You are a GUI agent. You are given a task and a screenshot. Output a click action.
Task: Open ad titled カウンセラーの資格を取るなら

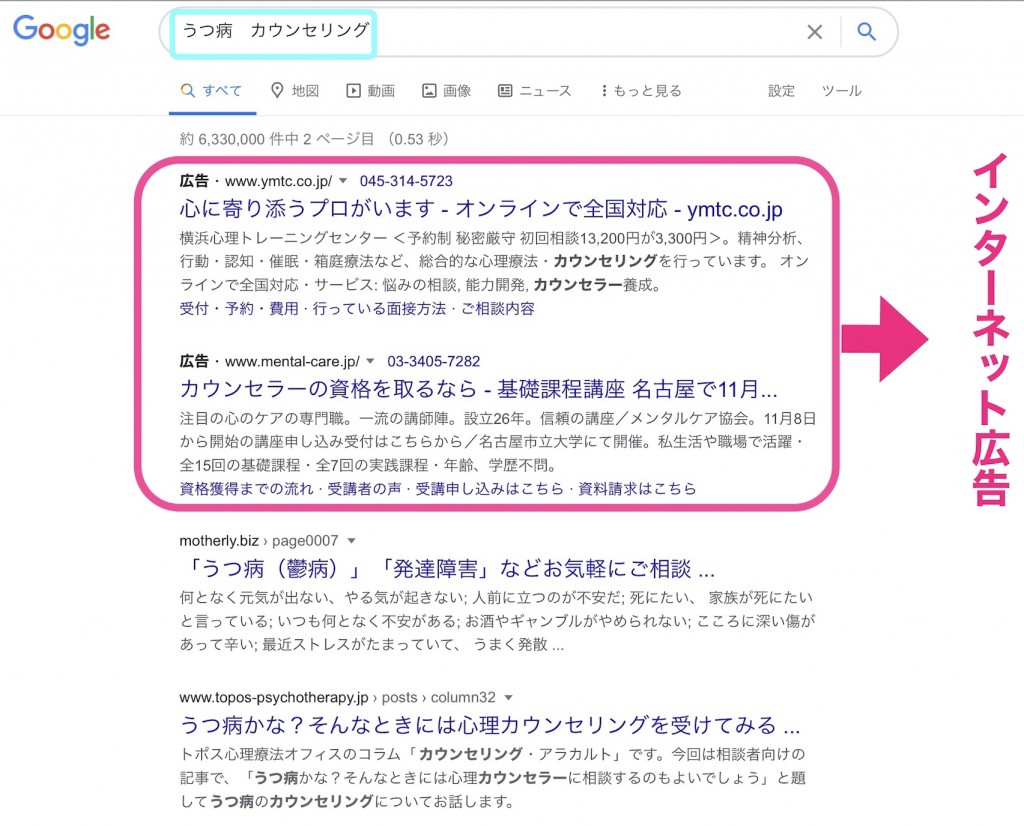click(479, 389)
